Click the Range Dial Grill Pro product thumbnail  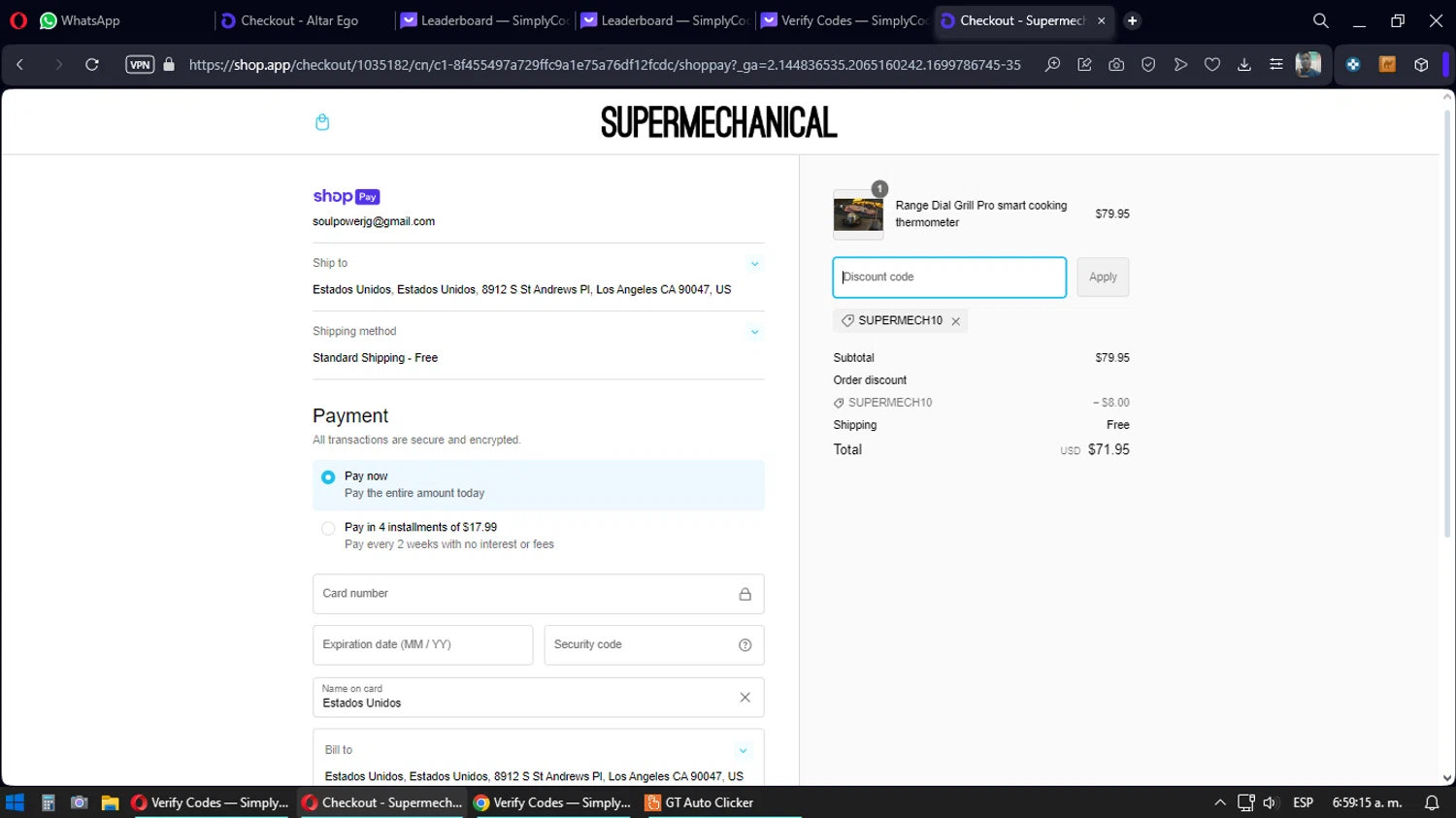click(x=858, y=214)
